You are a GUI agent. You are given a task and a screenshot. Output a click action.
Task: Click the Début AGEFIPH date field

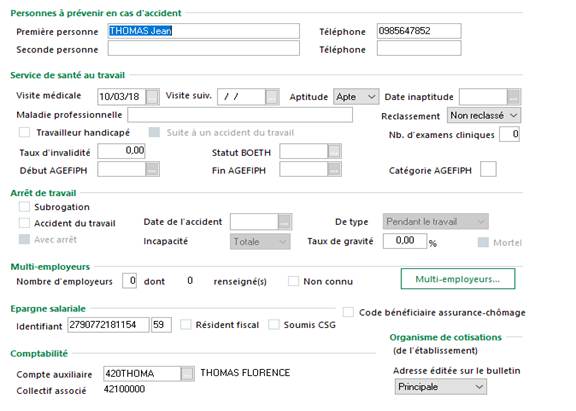pos(122,169)
